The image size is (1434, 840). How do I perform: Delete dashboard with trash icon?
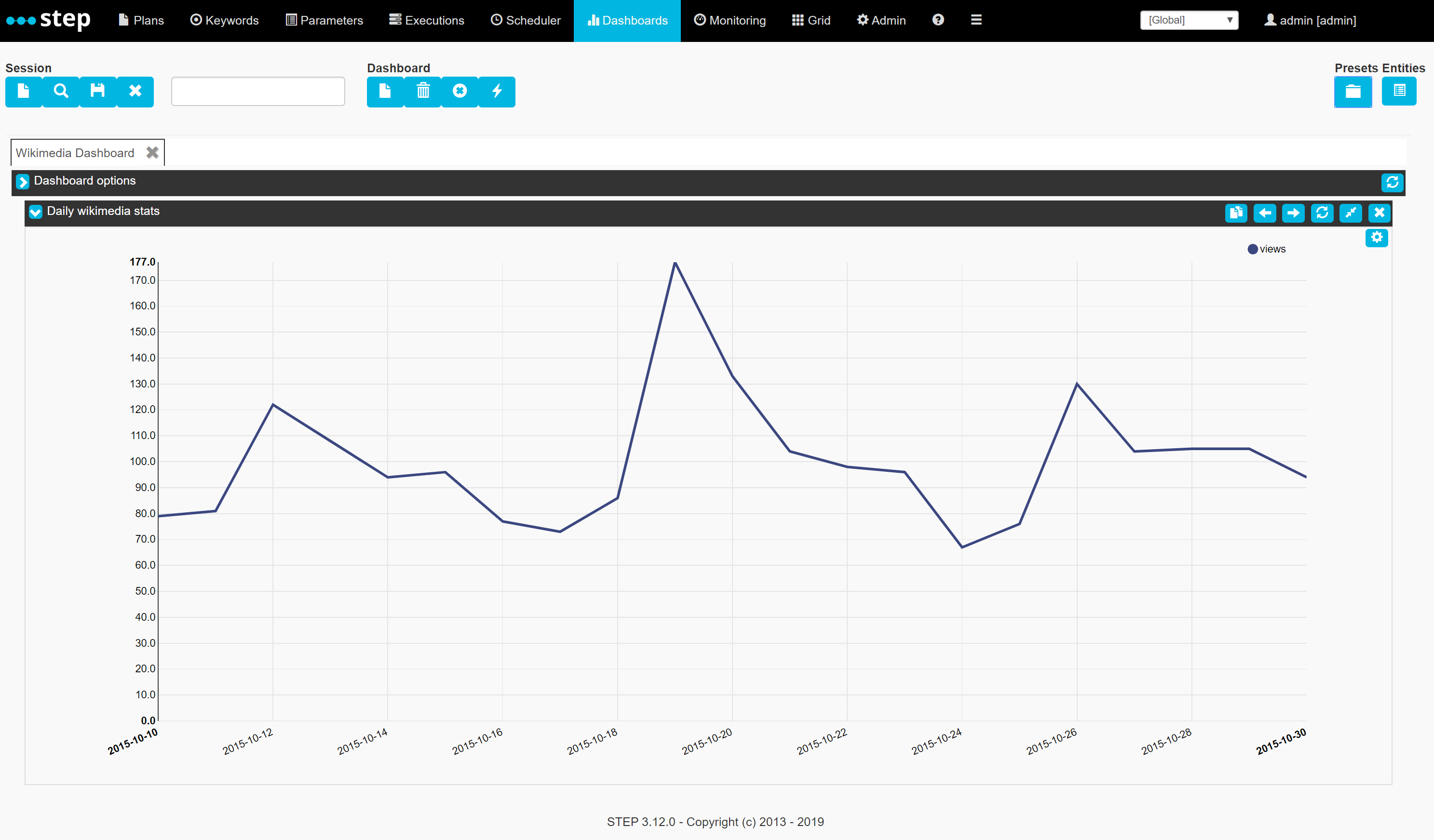[x=423, y=92]
